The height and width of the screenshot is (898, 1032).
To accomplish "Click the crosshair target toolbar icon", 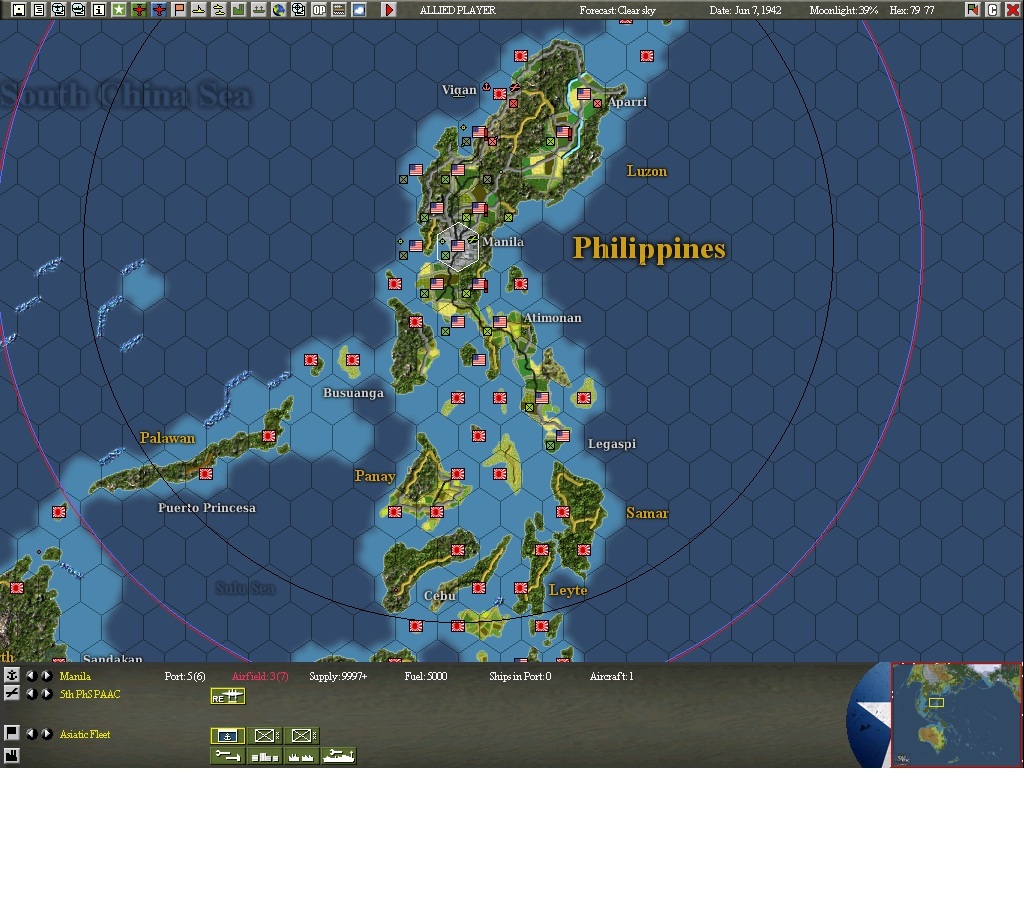I will coord(299,10).
